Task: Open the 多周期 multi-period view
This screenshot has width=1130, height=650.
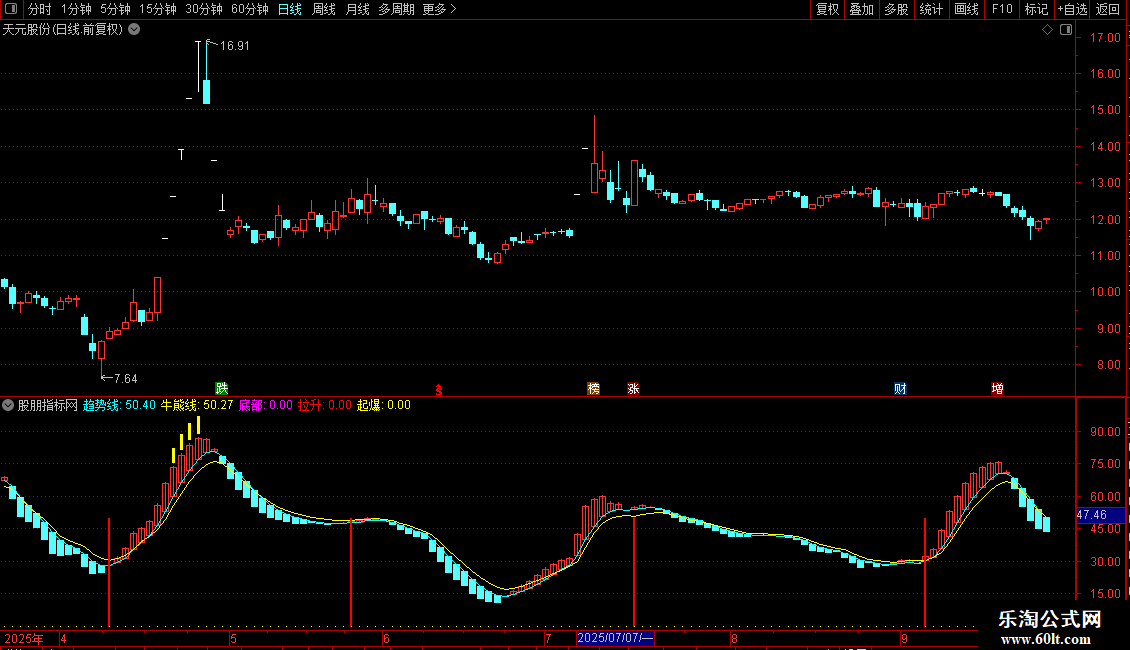Action: 396,9
